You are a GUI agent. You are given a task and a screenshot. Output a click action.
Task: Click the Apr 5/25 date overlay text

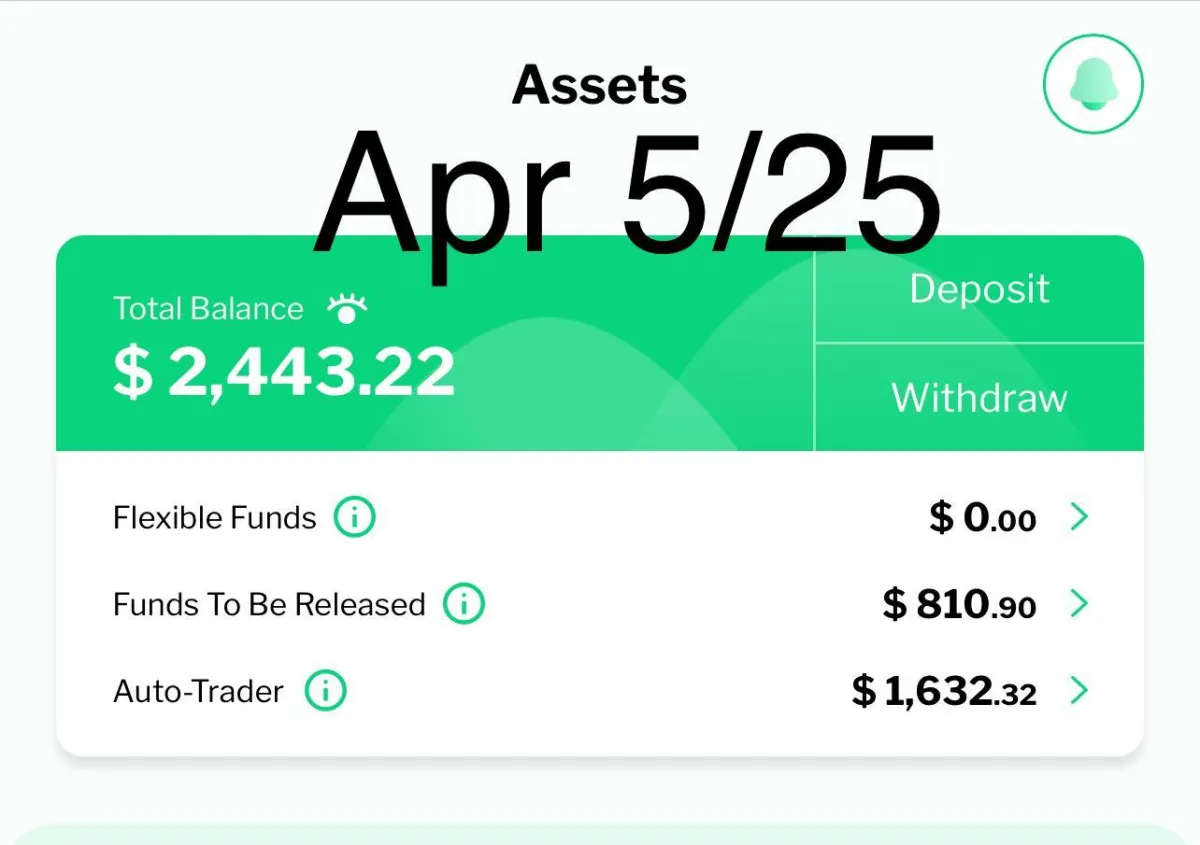click(628, 195)
